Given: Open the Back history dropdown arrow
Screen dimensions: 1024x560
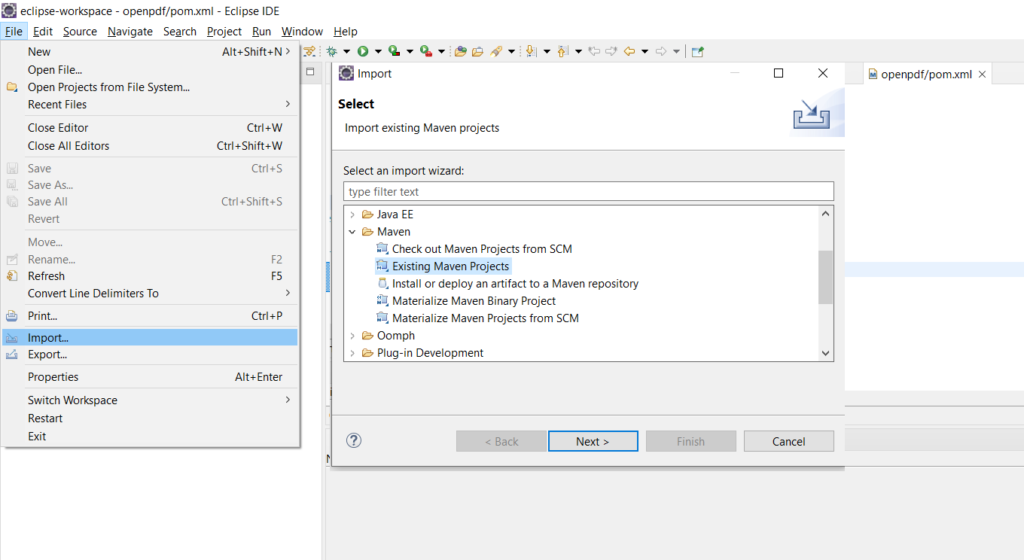Looking at the screenshot, I should click(645, 52).
